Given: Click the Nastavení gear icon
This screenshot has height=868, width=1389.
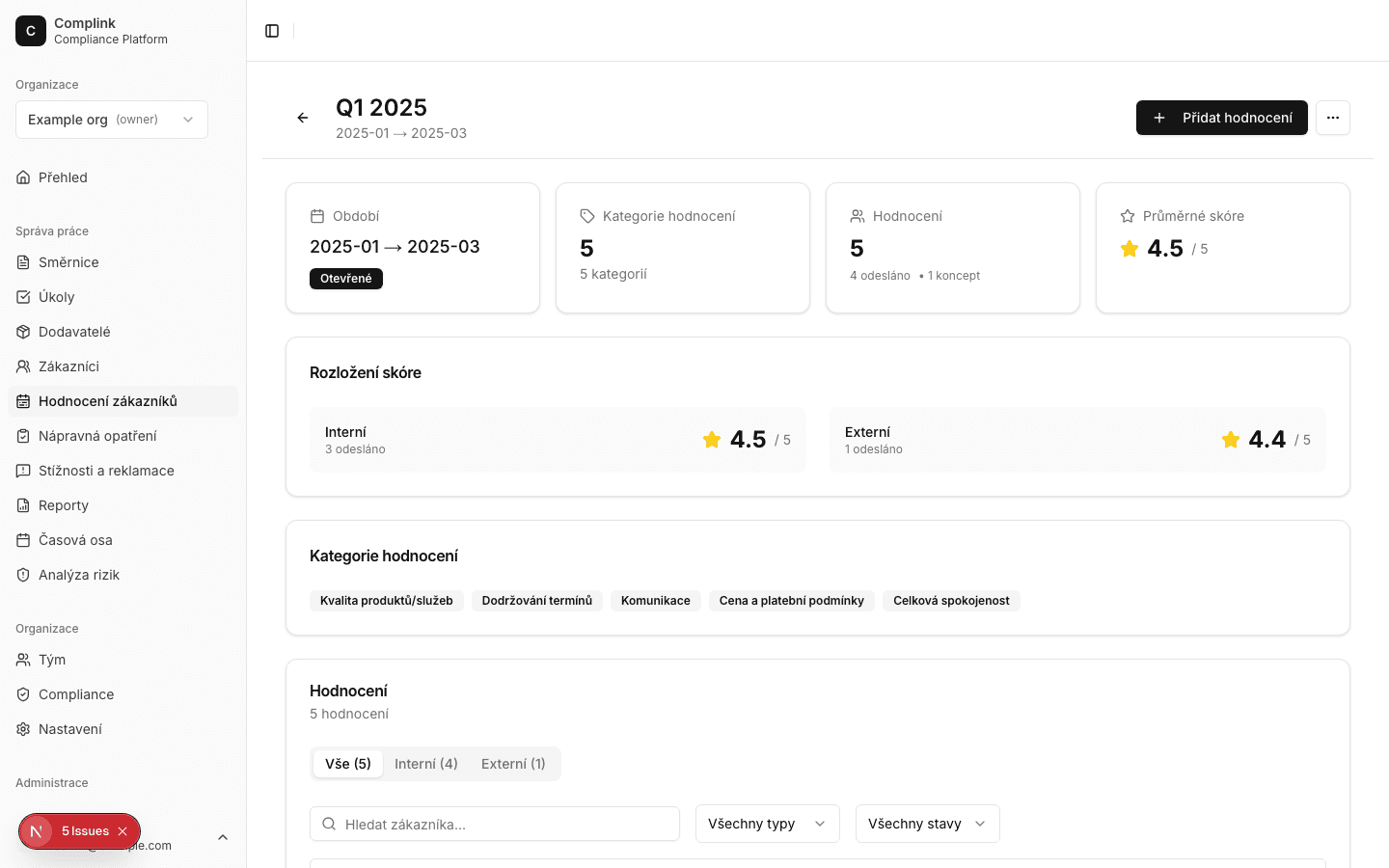Looking at the screenshot, I should click(23, 729).
